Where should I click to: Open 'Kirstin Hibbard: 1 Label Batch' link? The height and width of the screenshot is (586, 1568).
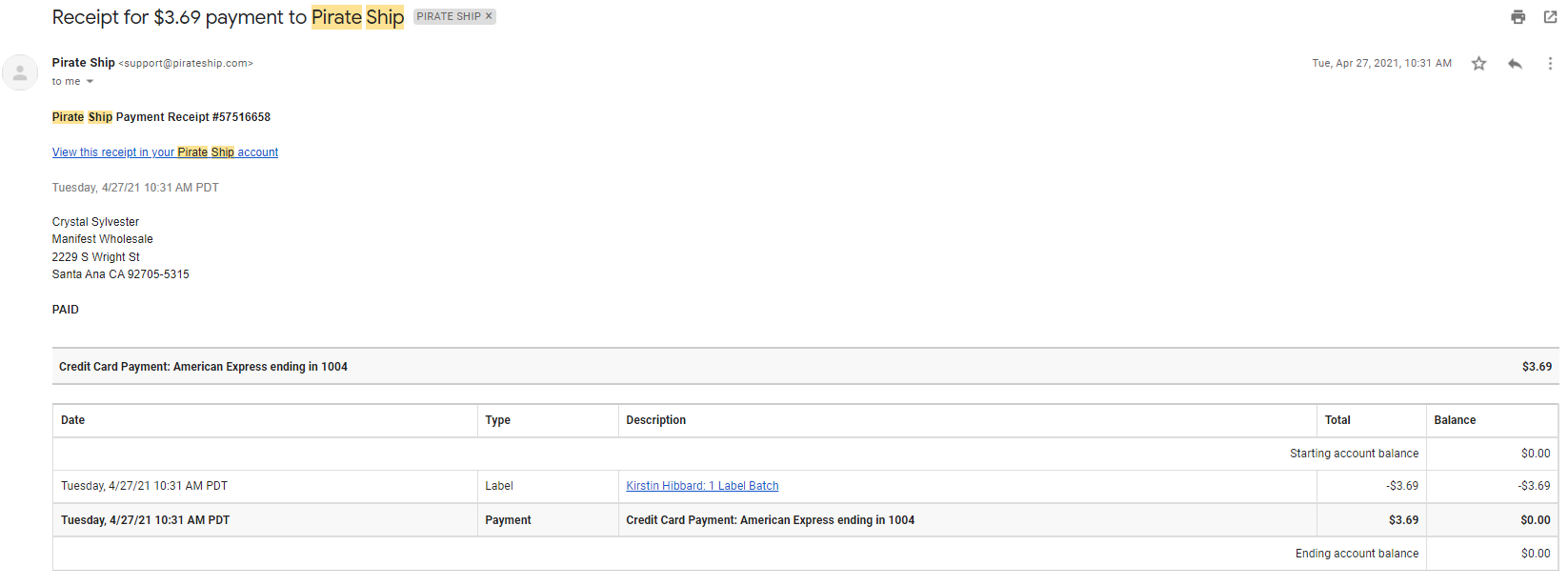(702, 486)
